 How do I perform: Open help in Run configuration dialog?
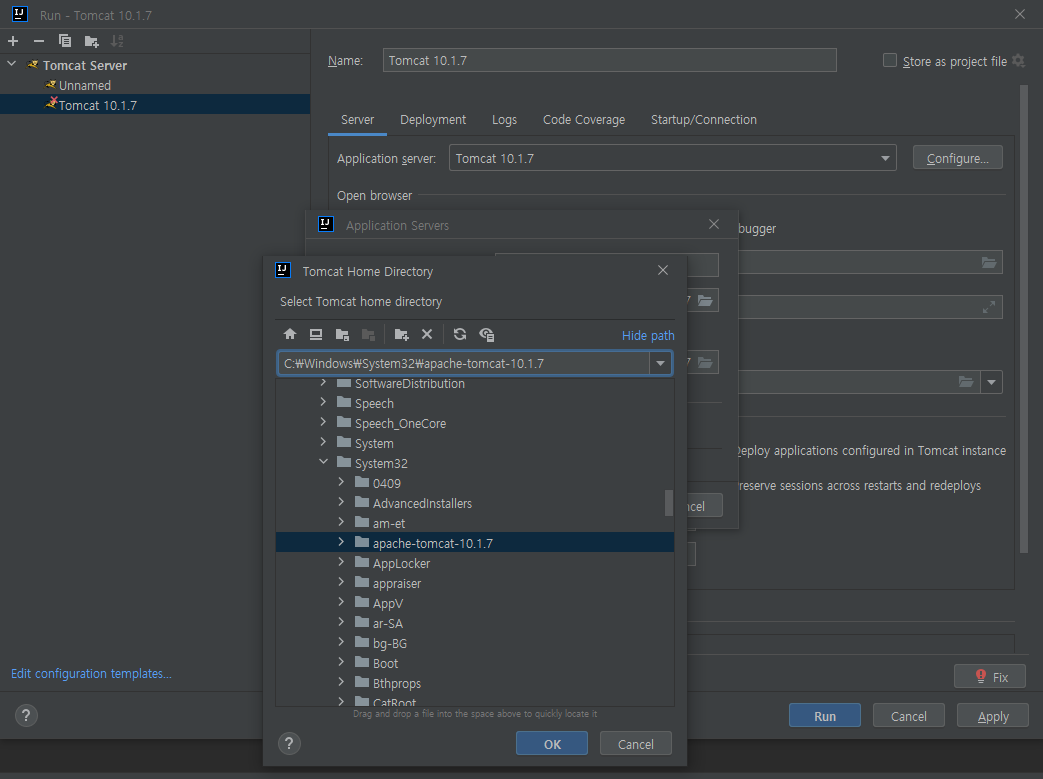pos(26,716)
